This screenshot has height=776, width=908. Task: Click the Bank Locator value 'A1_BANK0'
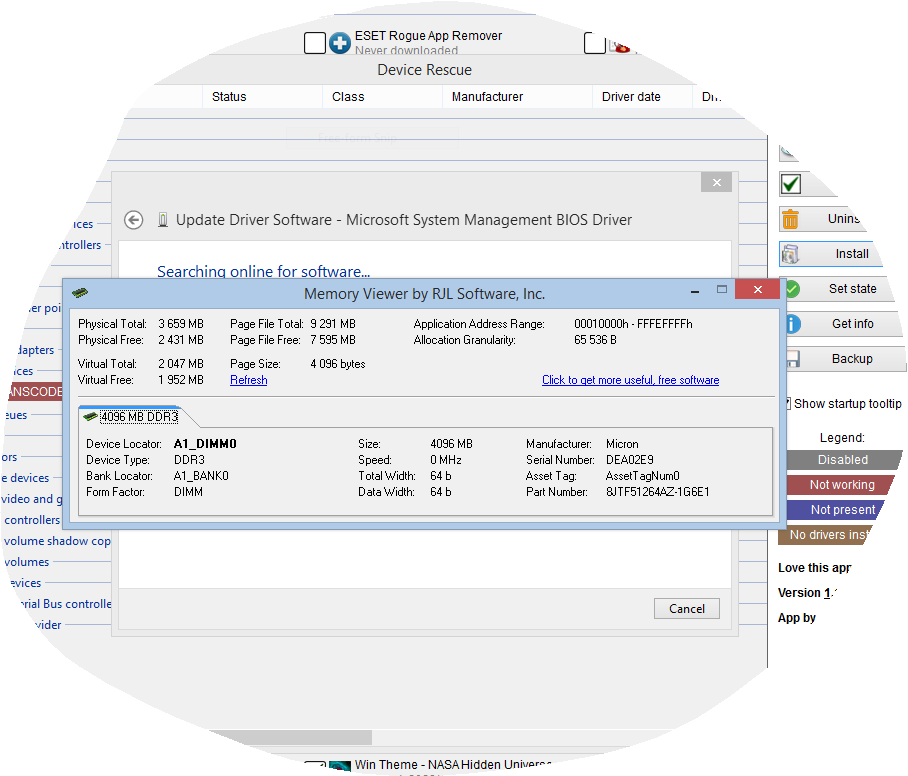(202, 475)
